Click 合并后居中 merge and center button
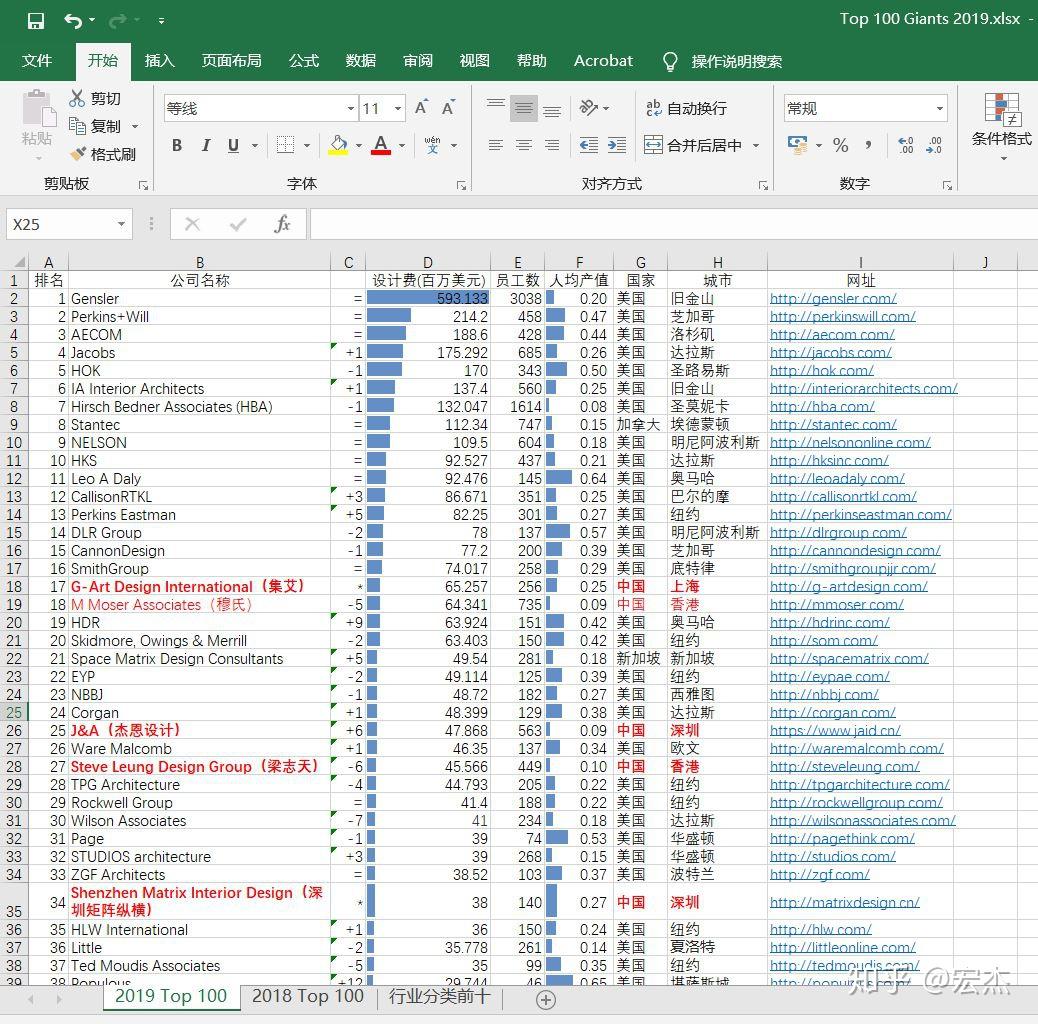The width and height of the screenshot is (1038, 1024). (x=692, y=145)
